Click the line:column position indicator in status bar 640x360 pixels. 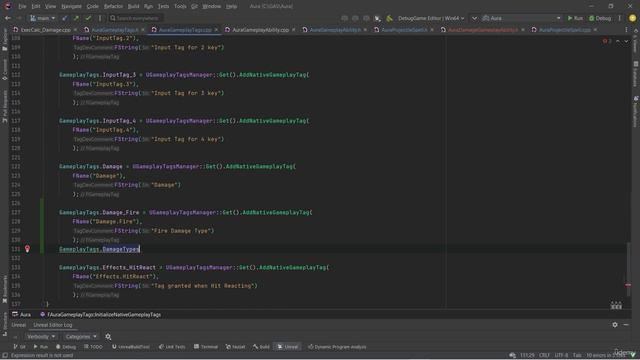527,356
